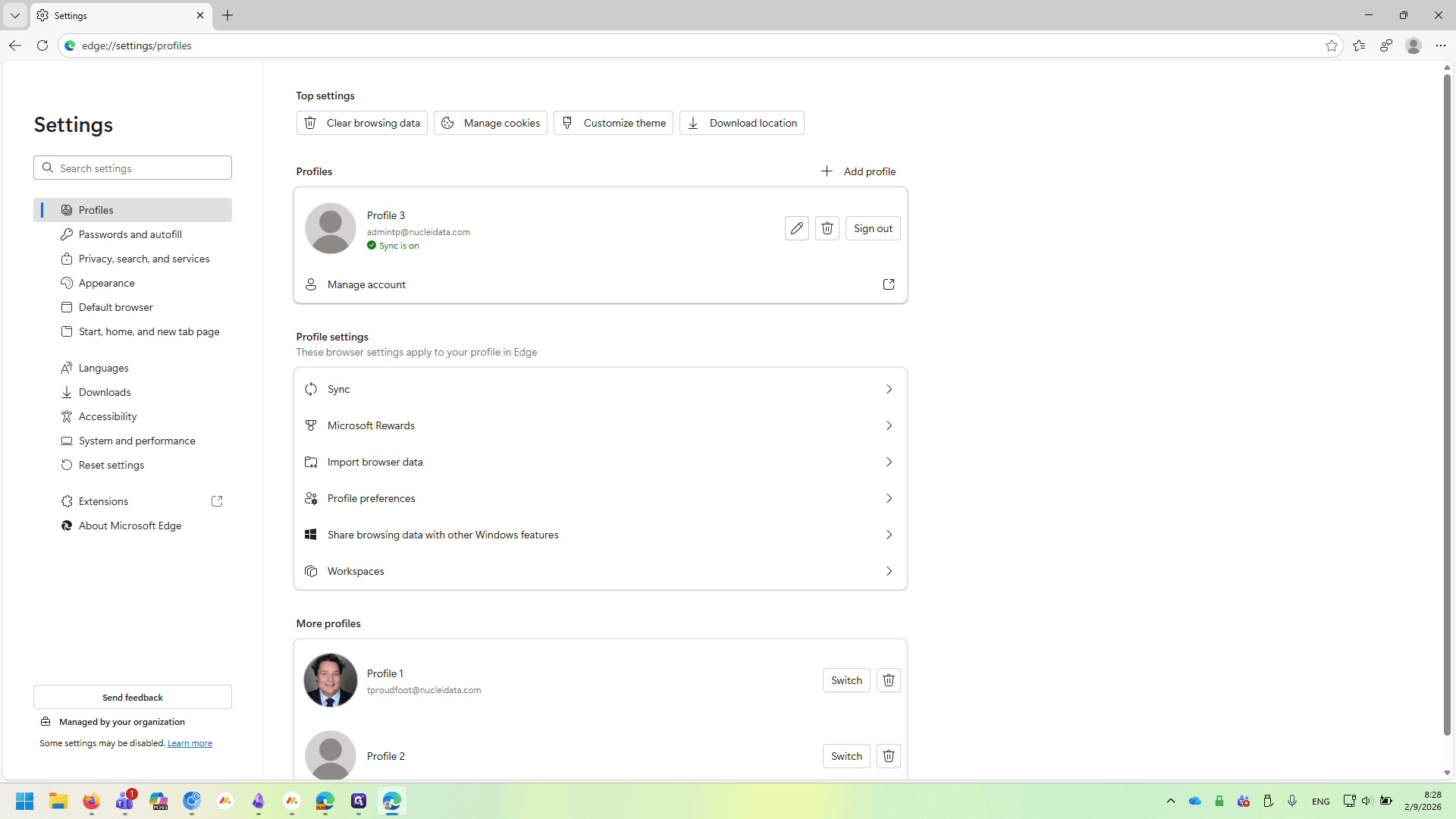Viewport: 1456px width, 819px height.
Task: Open Windows Start menu
Action: [x=24, y=801]
